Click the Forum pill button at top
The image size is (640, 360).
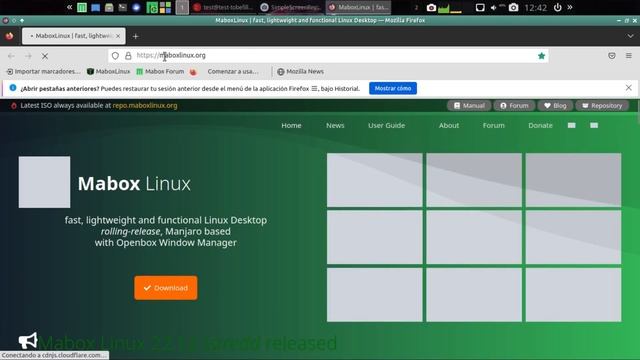click(514, 106)
